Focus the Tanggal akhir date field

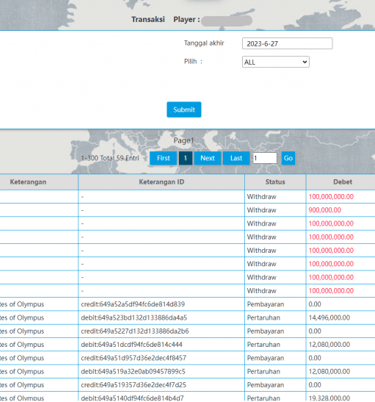pos(287,43)
